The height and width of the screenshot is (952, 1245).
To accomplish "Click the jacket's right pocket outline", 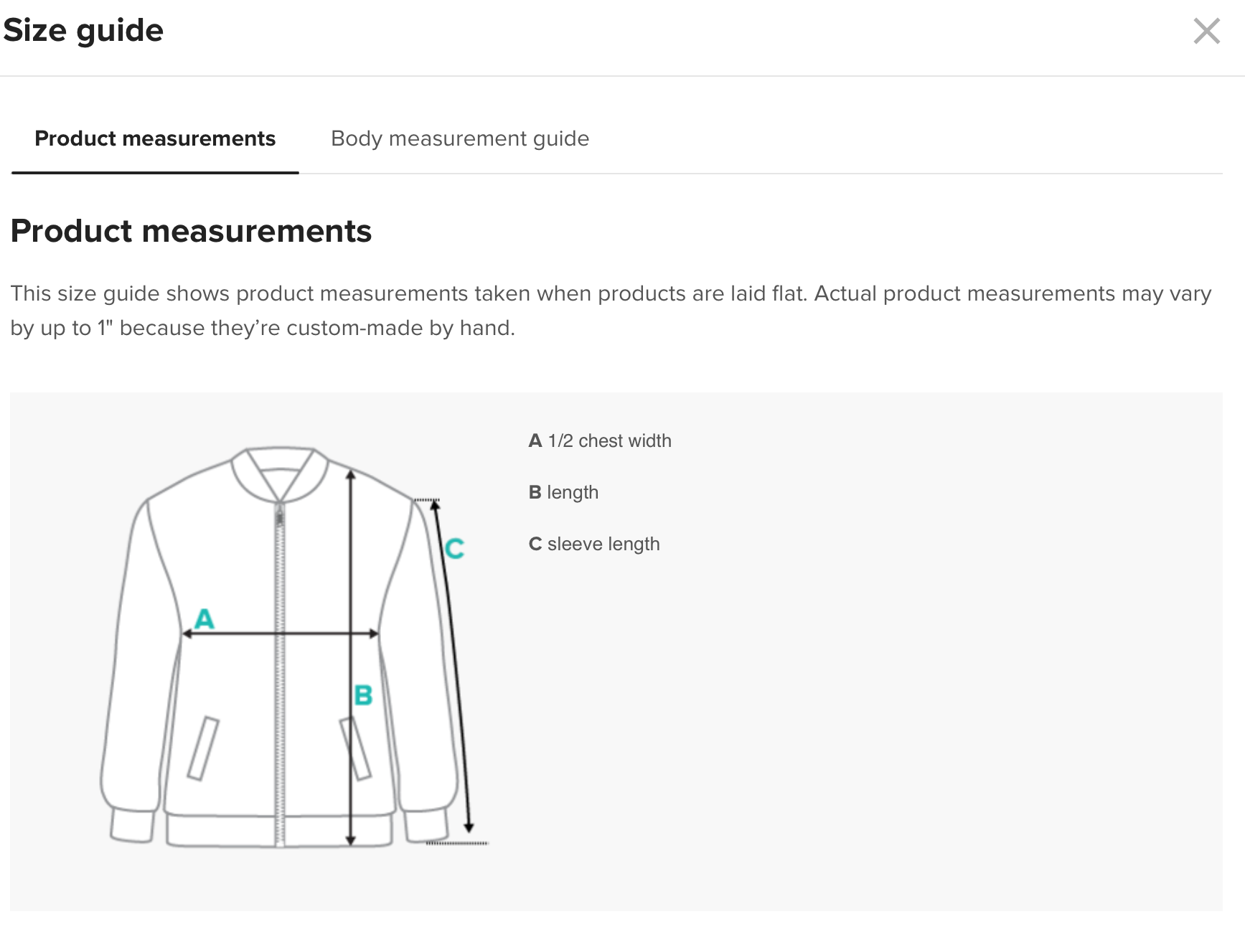I will [x=356, y=748].
